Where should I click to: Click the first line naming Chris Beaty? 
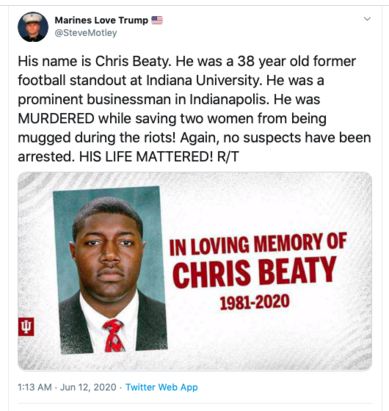[x=187, y=61]
